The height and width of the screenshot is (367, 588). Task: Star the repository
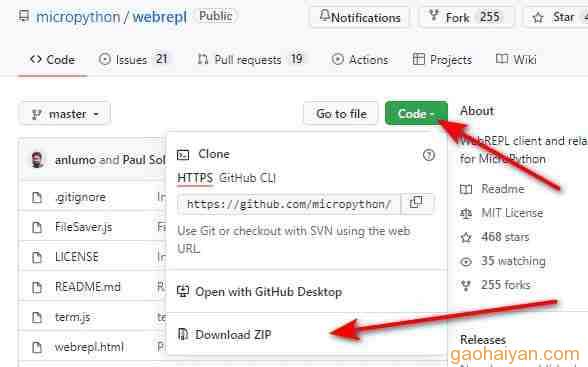coord(555,17)
